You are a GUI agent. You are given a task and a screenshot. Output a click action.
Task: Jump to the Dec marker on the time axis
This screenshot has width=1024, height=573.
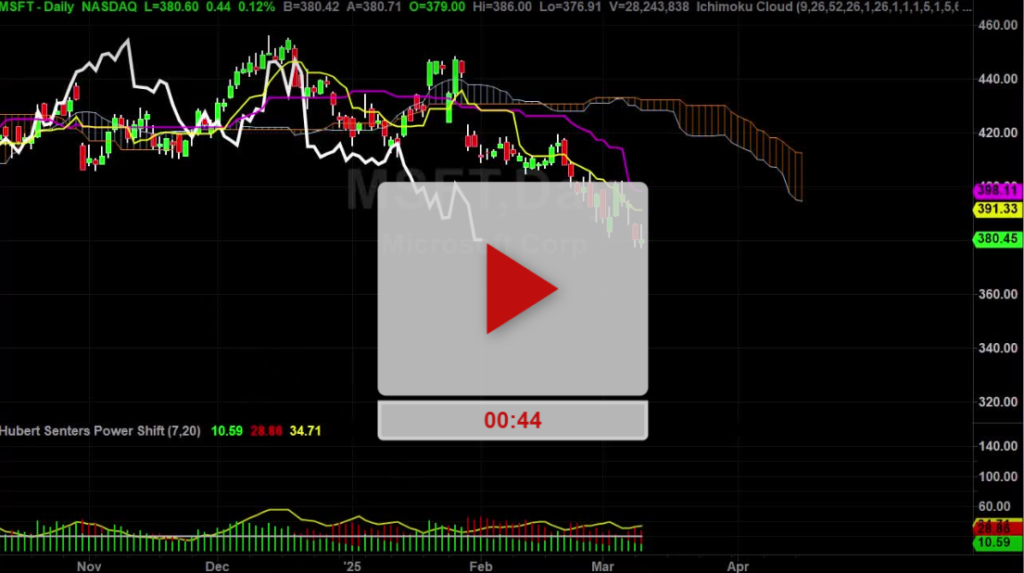click(x=217, y=566)
